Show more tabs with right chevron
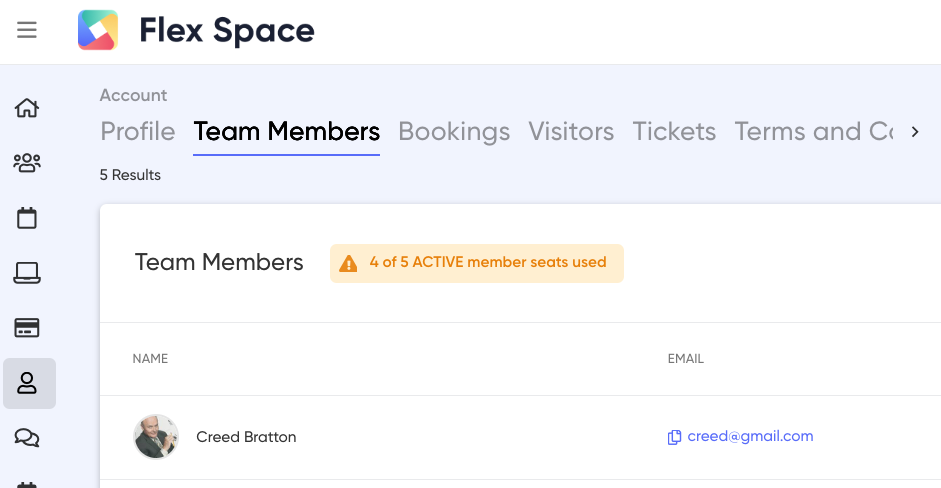941x488 pixels. (x=915, y=131)
